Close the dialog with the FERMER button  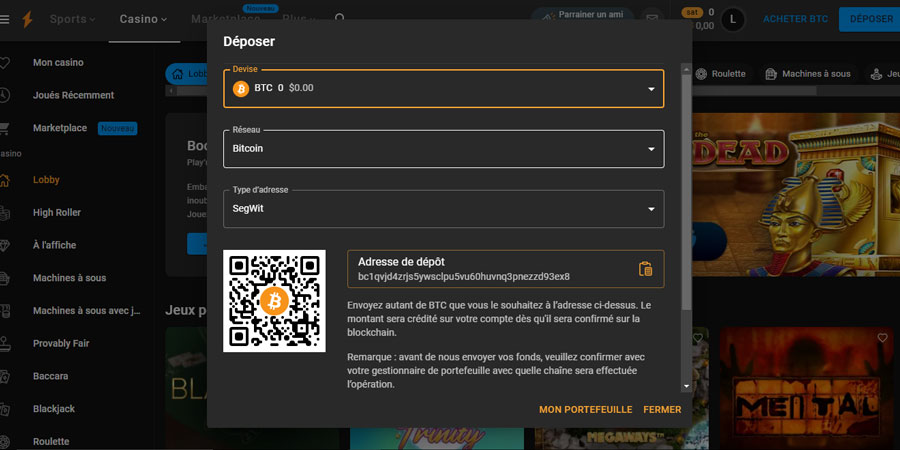(x=662, y=410)
